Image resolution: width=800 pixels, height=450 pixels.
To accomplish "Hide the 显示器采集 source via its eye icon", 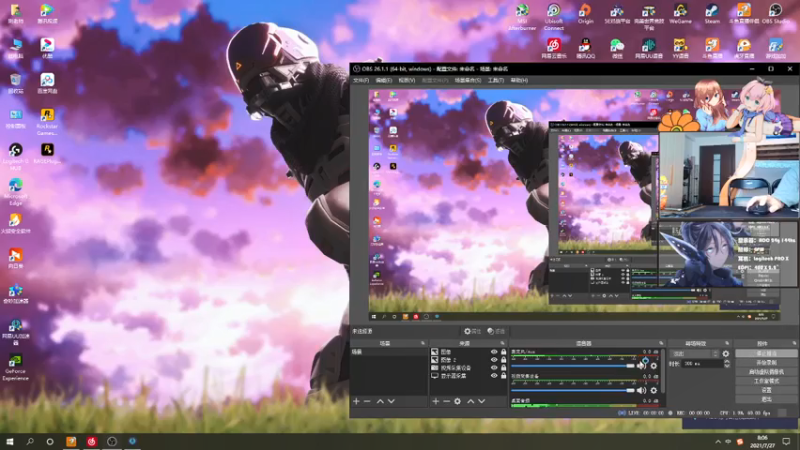I will tap(494, 376).
